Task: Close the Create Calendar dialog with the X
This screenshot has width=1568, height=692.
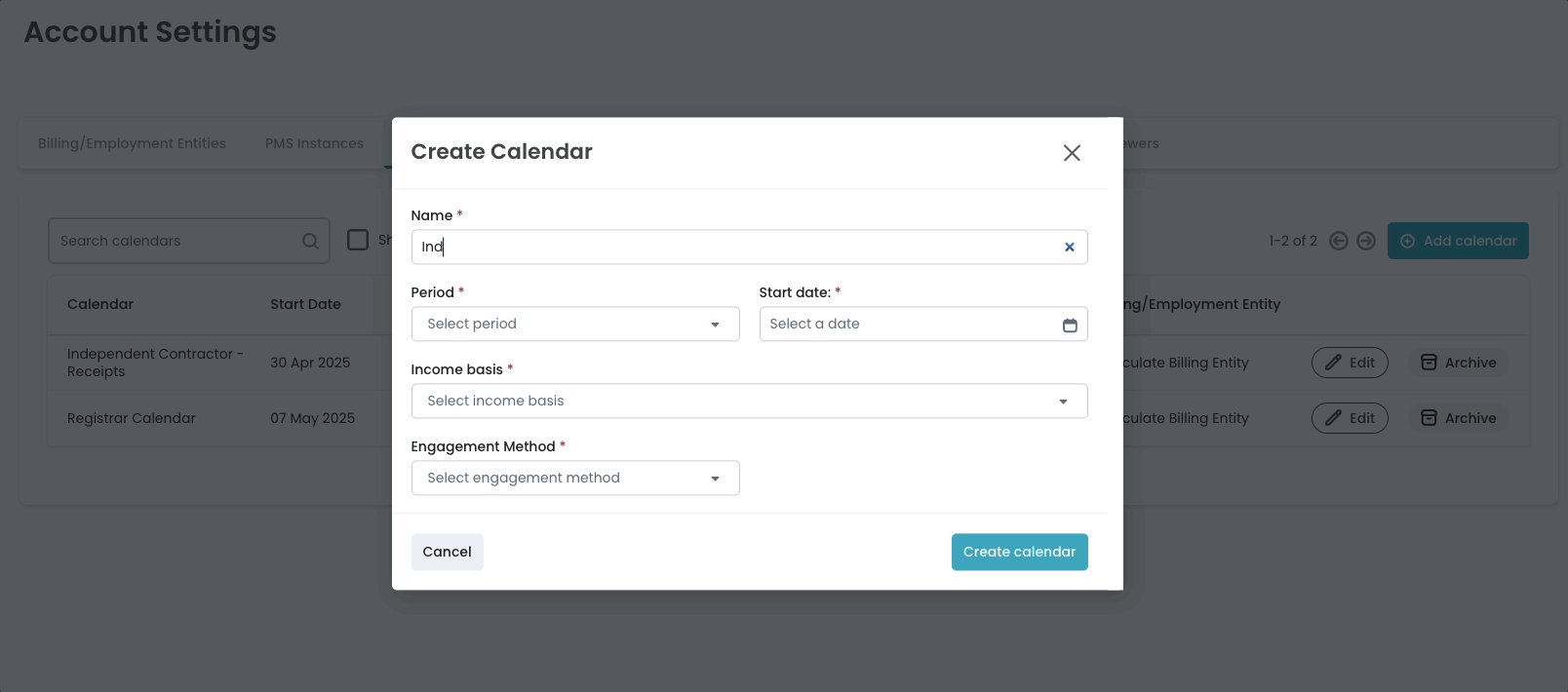Action: pos(1071,152)
